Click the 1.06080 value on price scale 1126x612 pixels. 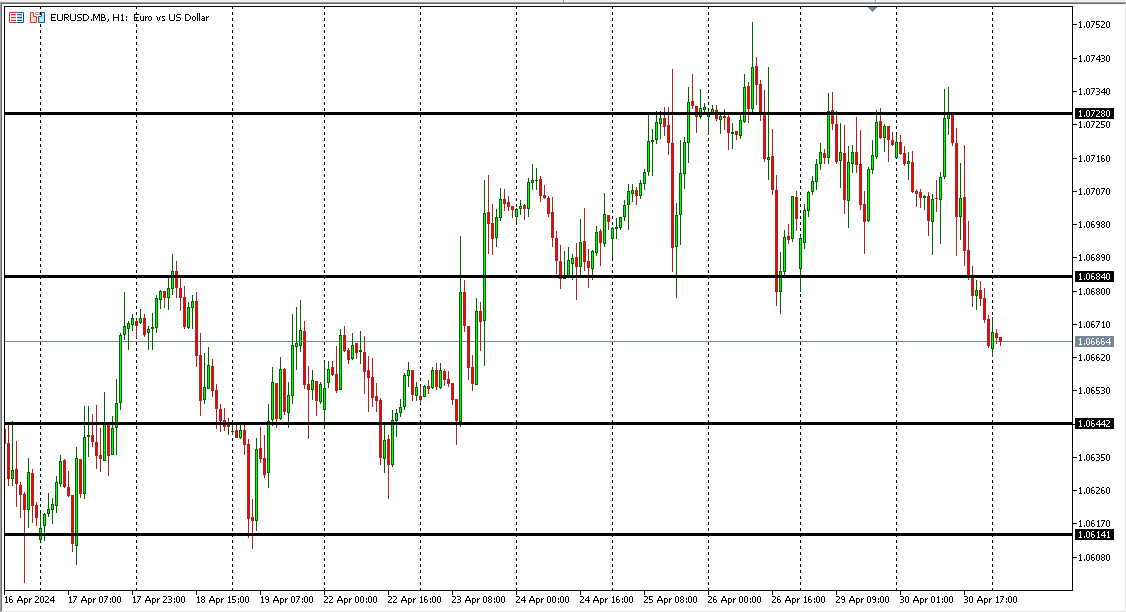pos(1094,557)
